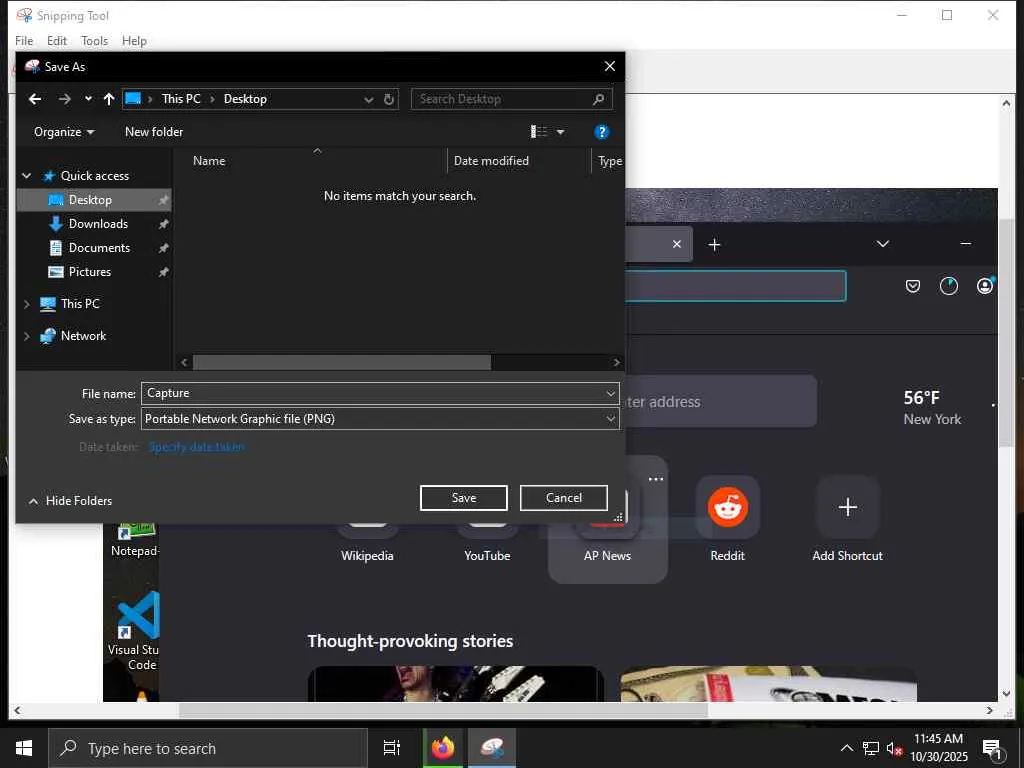Create a New folder
Image resolution: width=1024 pixels, height=768 pixels.
point(154,132)
